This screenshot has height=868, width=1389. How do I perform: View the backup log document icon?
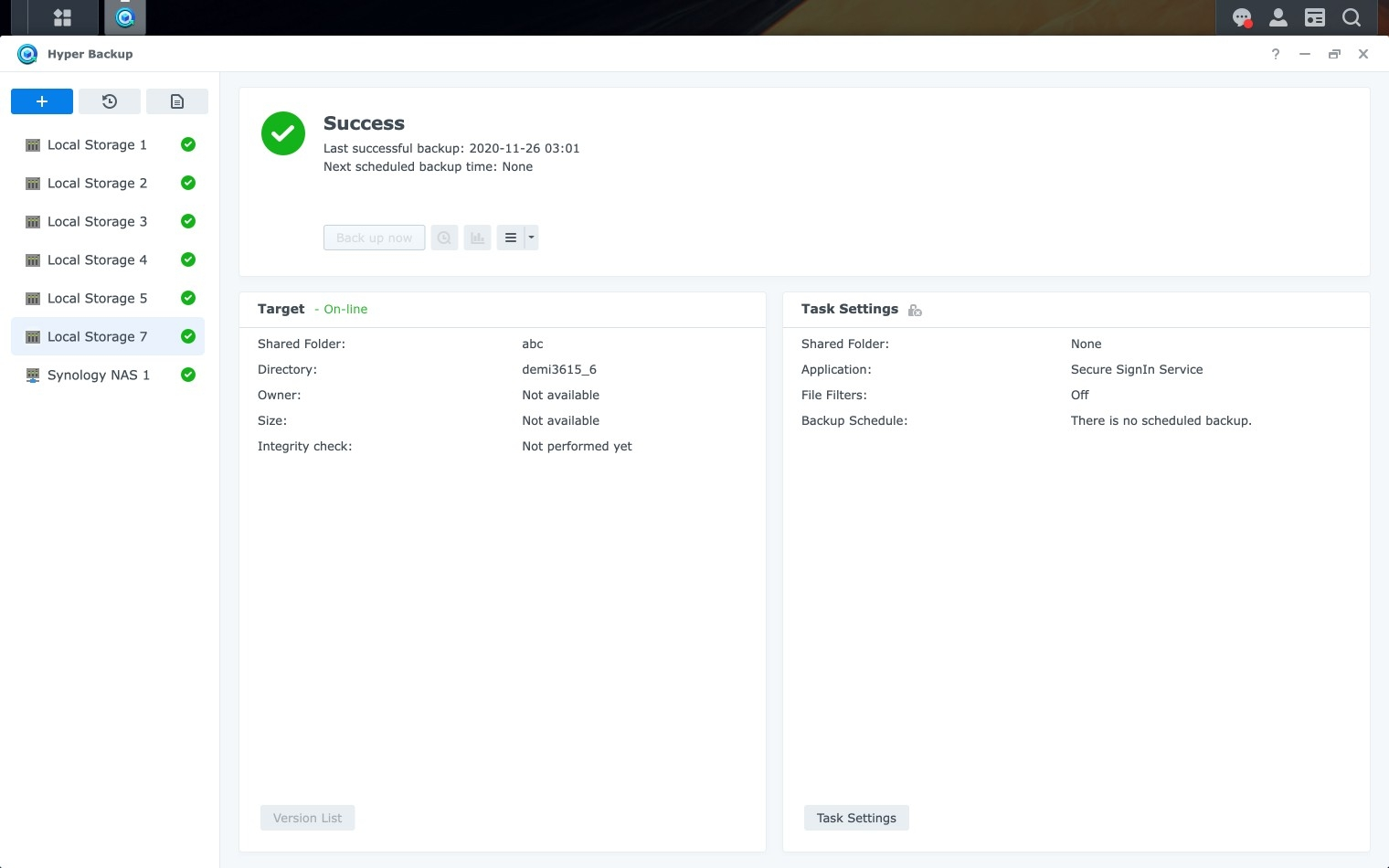[x=177, y=101]
